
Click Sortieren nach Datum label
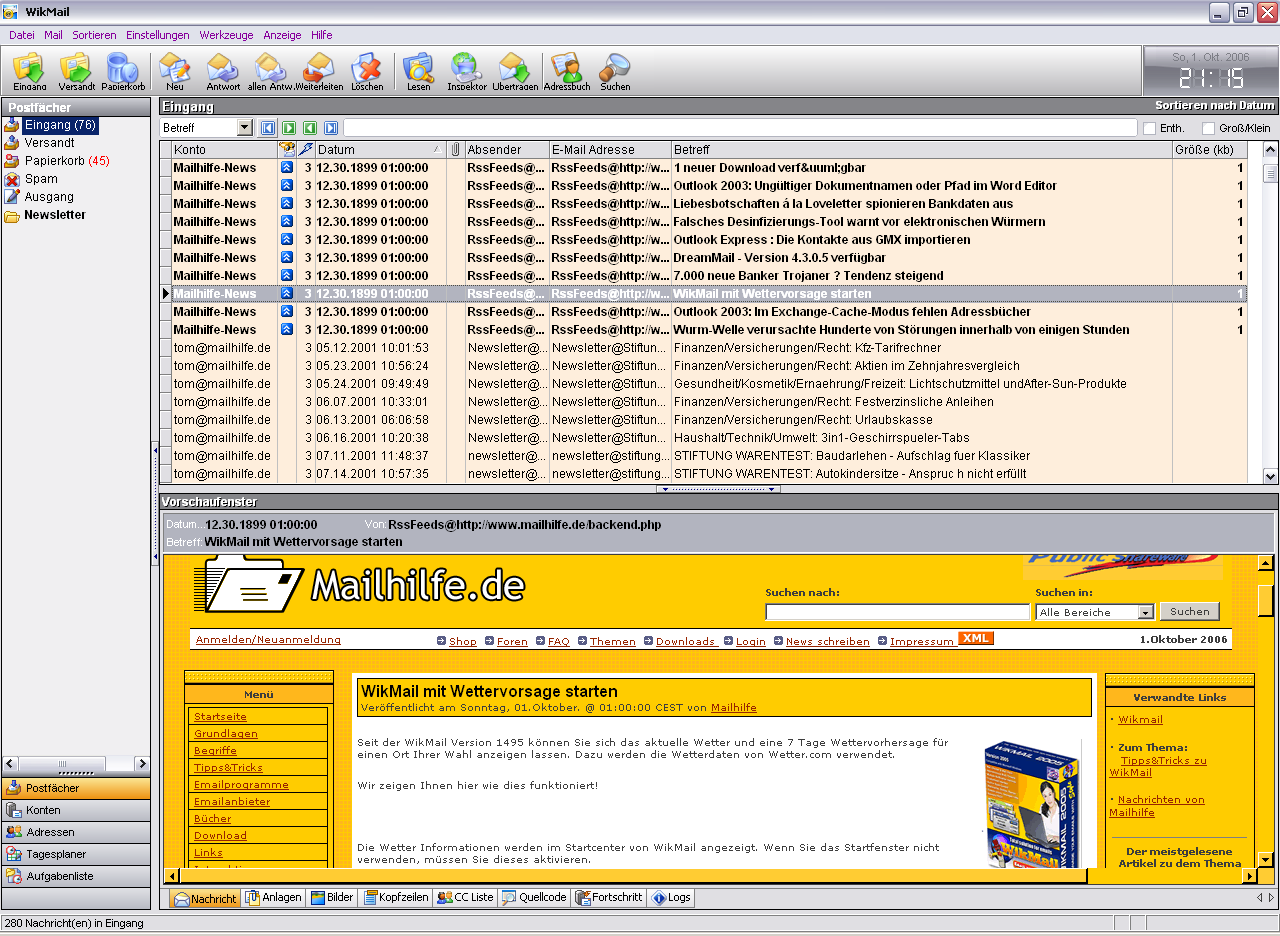click(1214, 105)
